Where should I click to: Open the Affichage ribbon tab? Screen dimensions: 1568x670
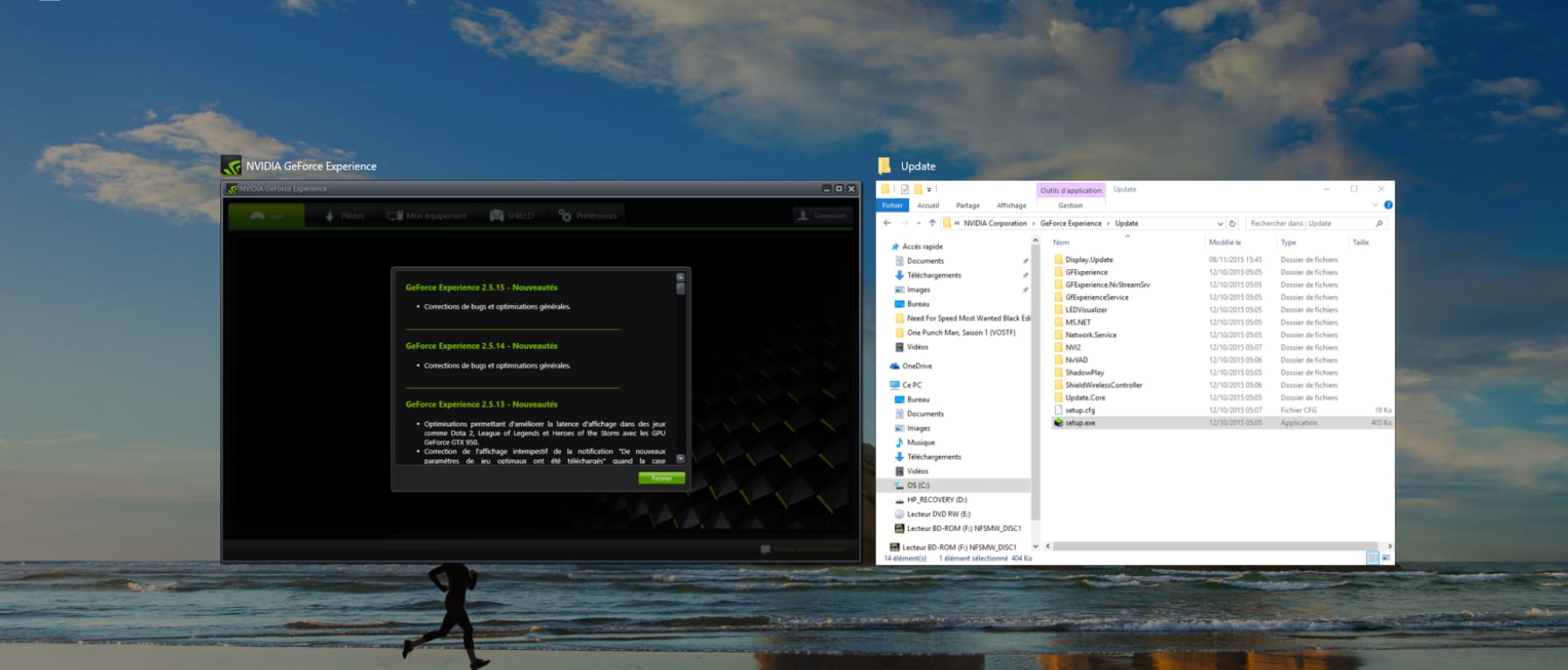pyautogui.click(x=1011, y=205)
